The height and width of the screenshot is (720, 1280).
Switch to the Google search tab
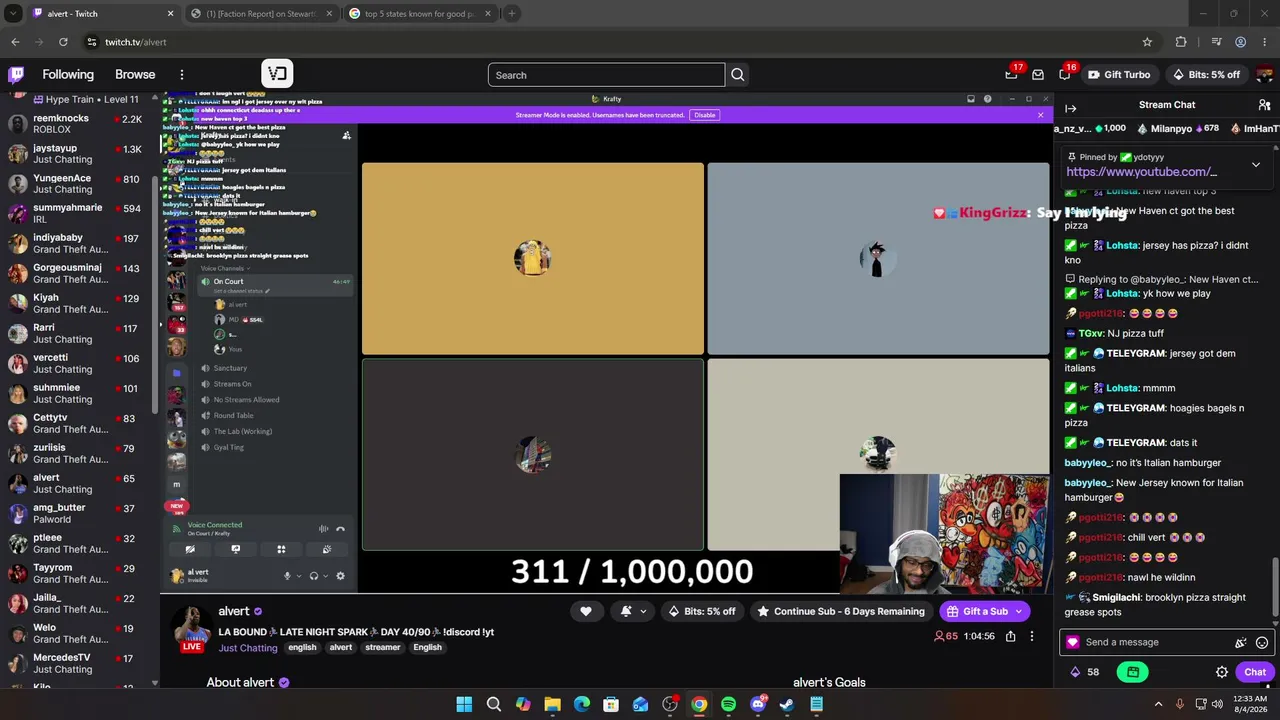pos(420,14)
